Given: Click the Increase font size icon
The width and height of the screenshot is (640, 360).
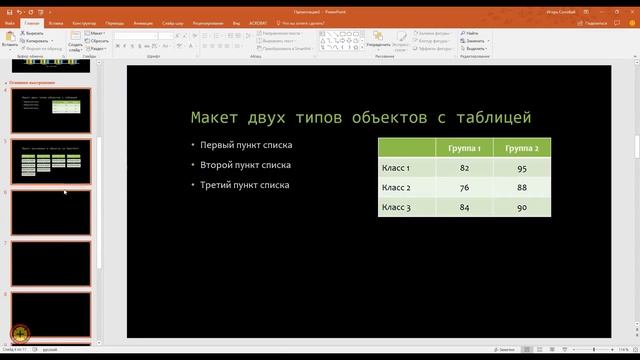Looking at the screenshot, I should (x=177, y=36).
